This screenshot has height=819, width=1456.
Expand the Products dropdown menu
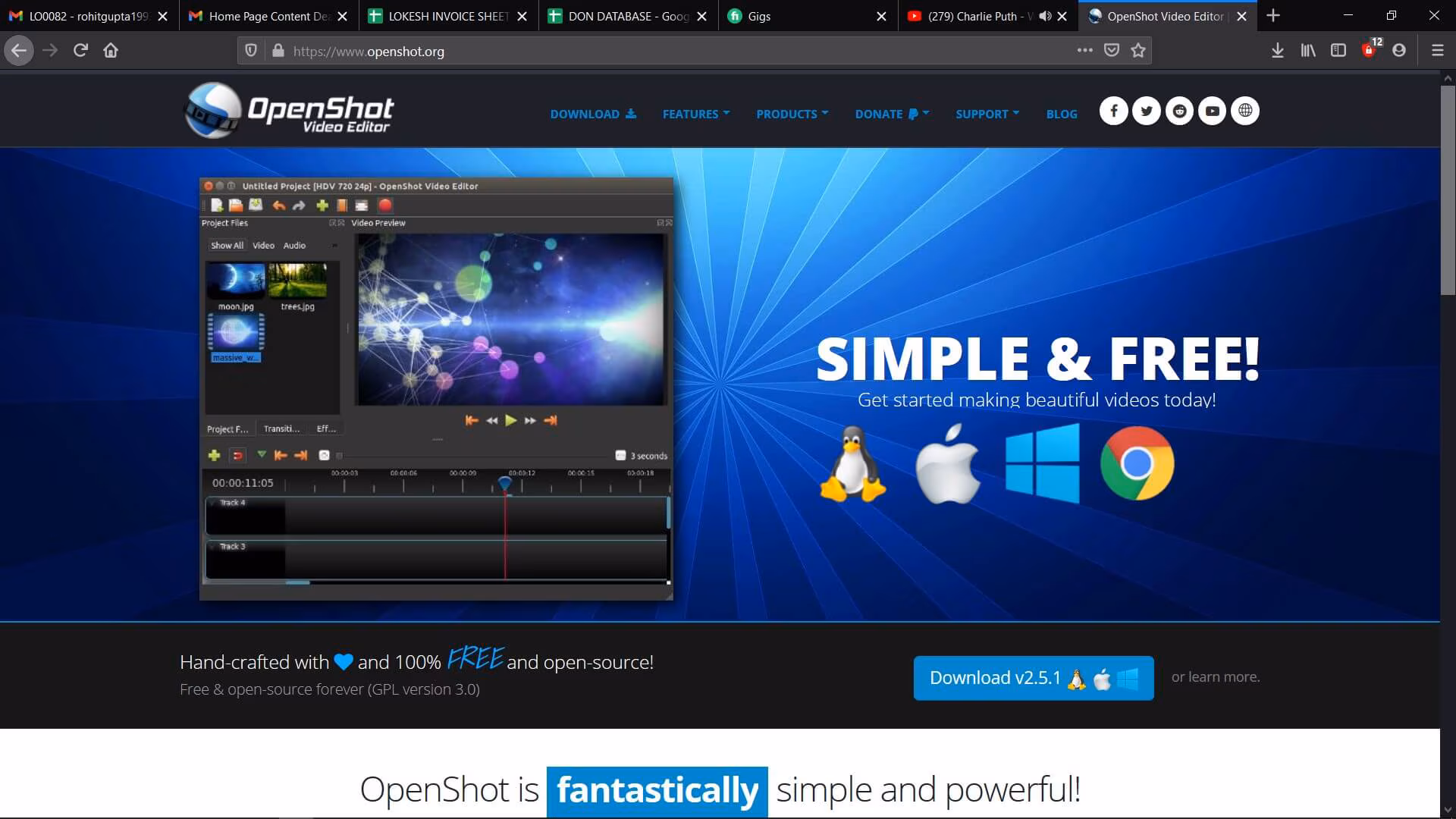pos(792,114)
